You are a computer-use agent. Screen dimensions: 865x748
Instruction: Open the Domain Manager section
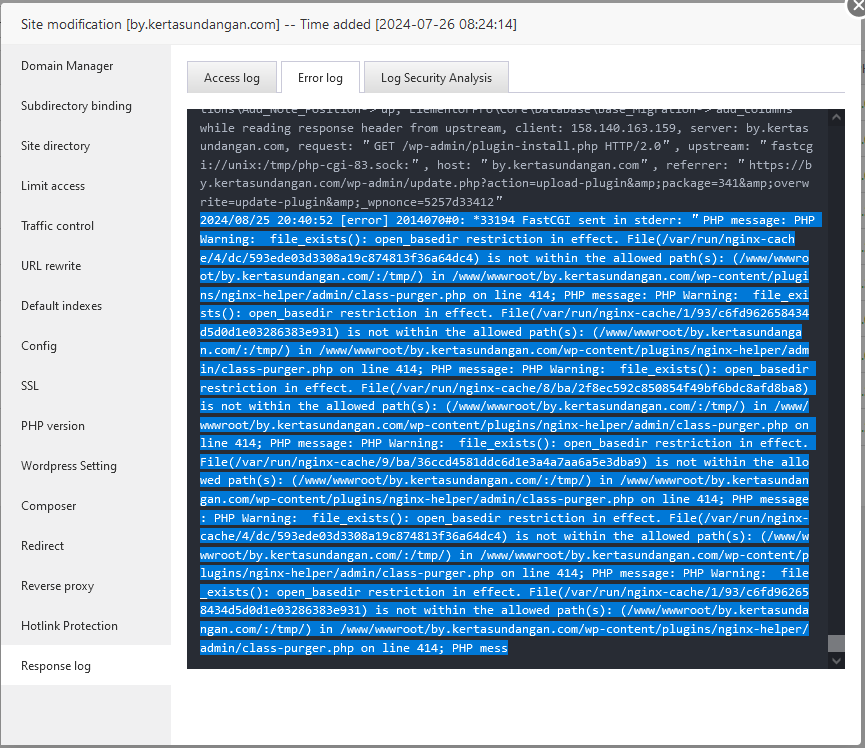(86, 66)
